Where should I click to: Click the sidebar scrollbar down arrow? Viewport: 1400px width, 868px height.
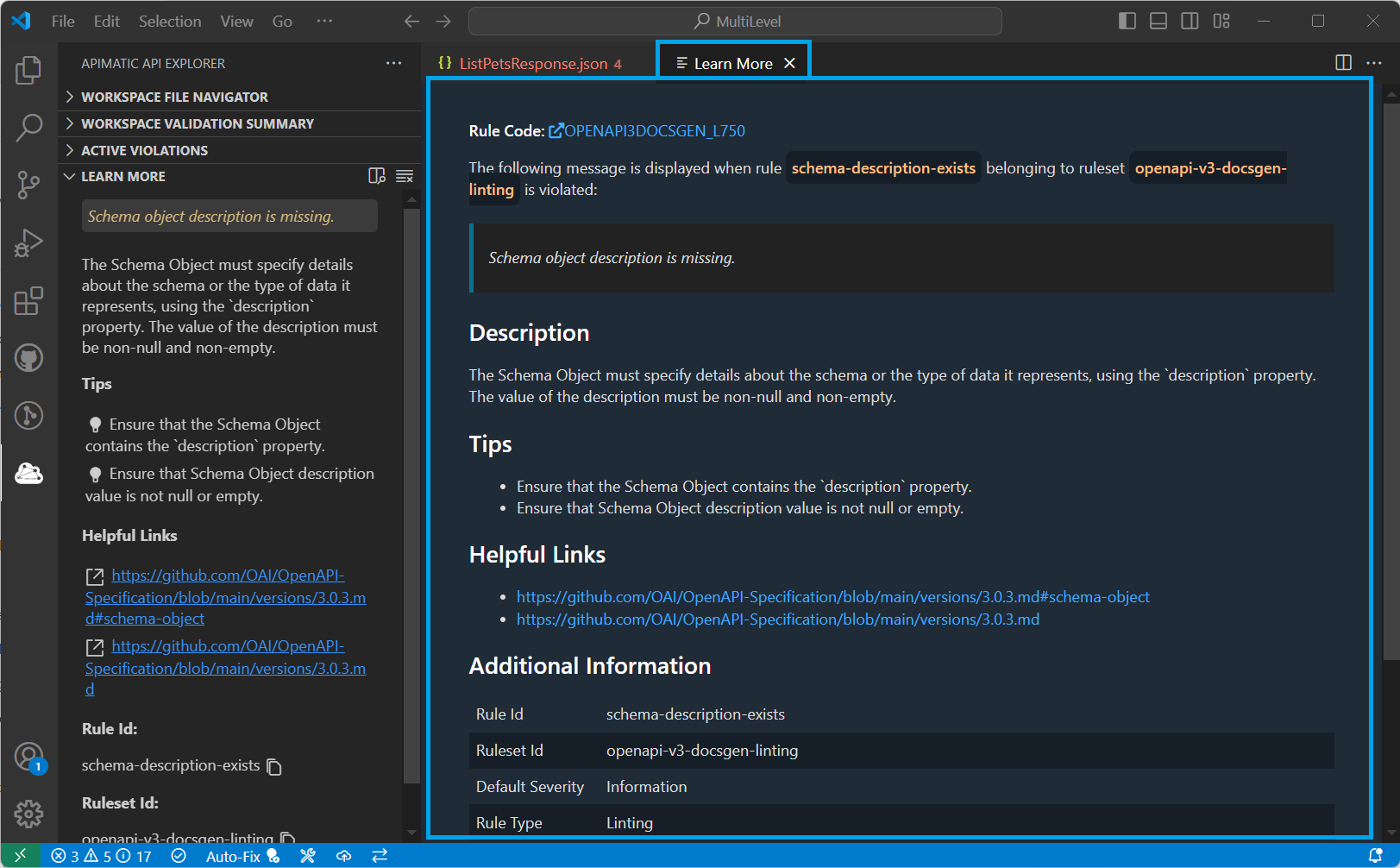point(411,833)
